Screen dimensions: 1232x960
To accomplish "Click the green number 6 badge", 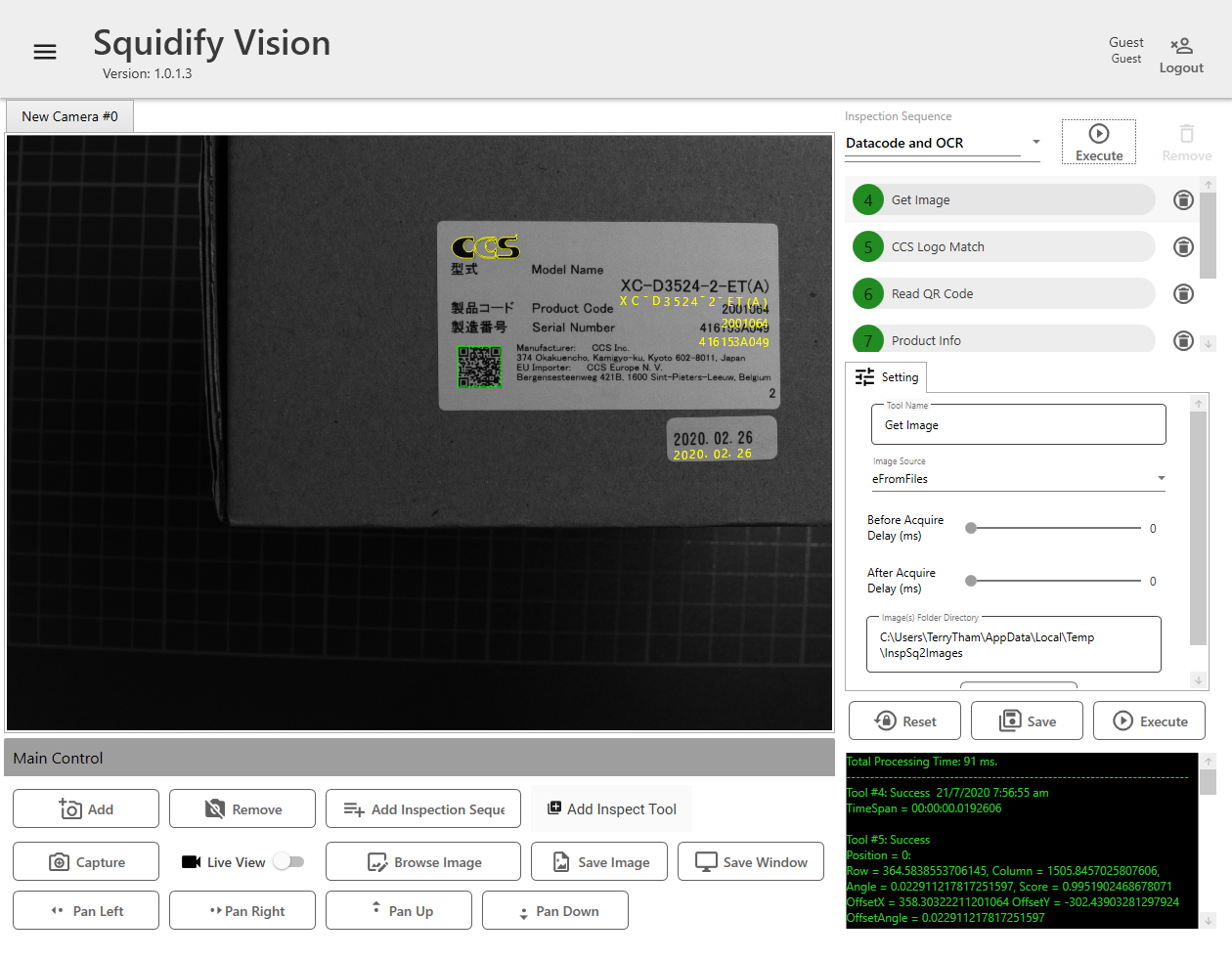I will [868, 293].
